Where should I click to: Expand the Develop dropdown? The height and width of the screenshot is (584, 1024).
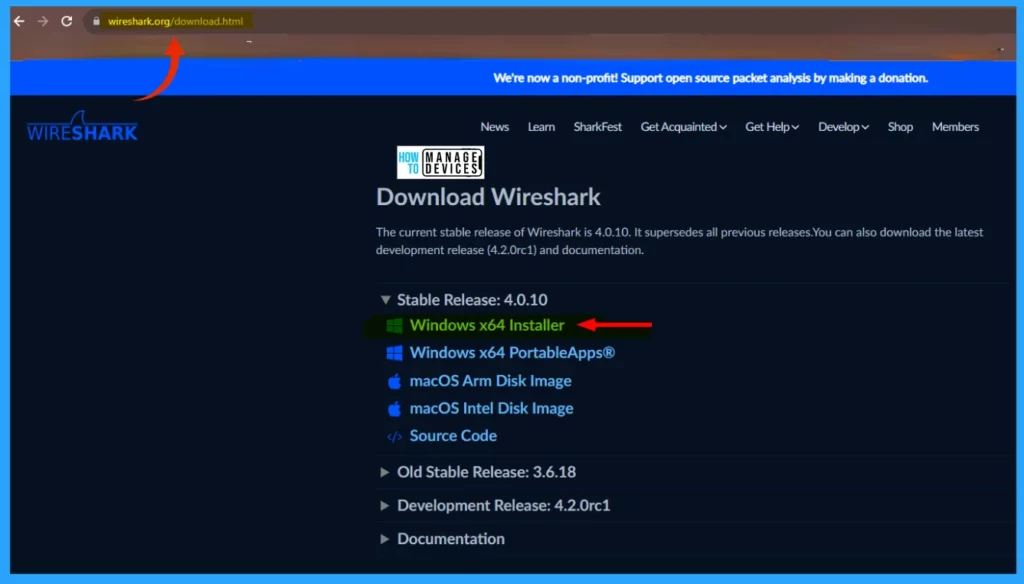pos(843,127)
